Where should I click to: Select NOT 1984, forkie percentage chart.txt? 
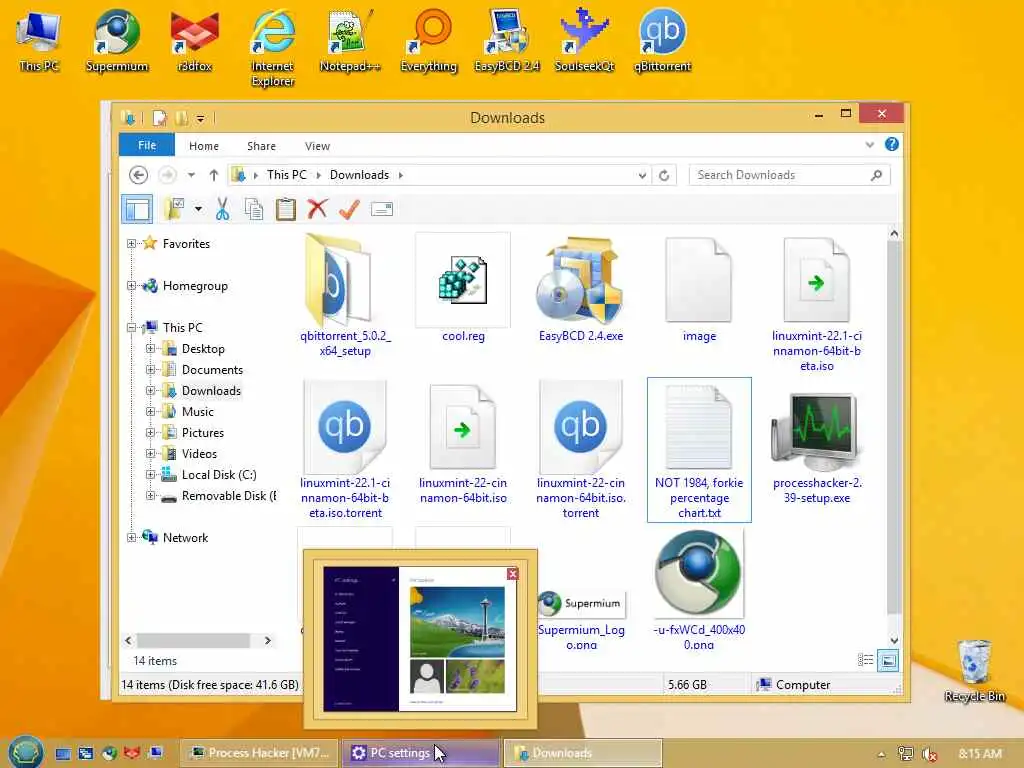[x=699, y=450]
